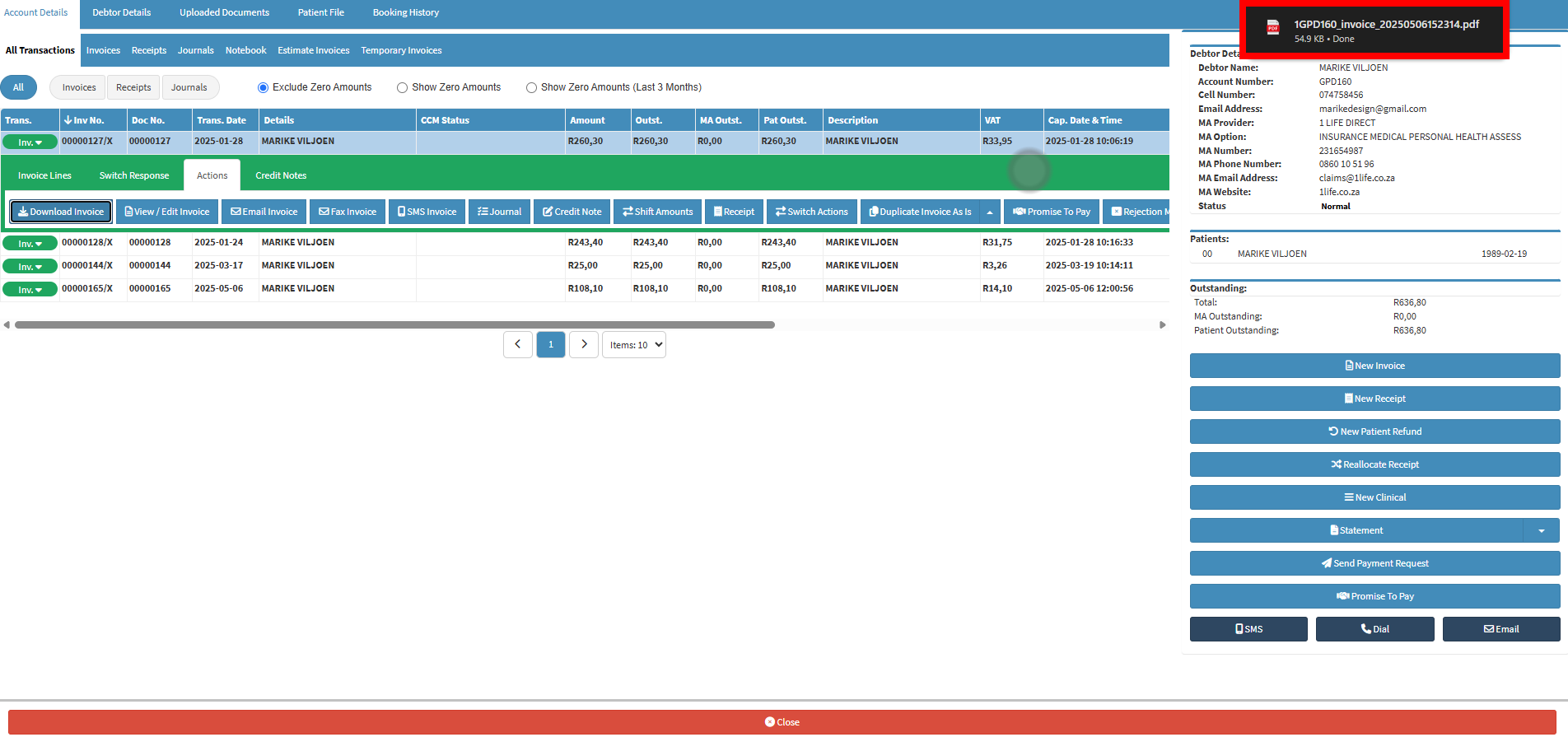Select Exclude Zero Amounts radio option

(x=264, y=87)
